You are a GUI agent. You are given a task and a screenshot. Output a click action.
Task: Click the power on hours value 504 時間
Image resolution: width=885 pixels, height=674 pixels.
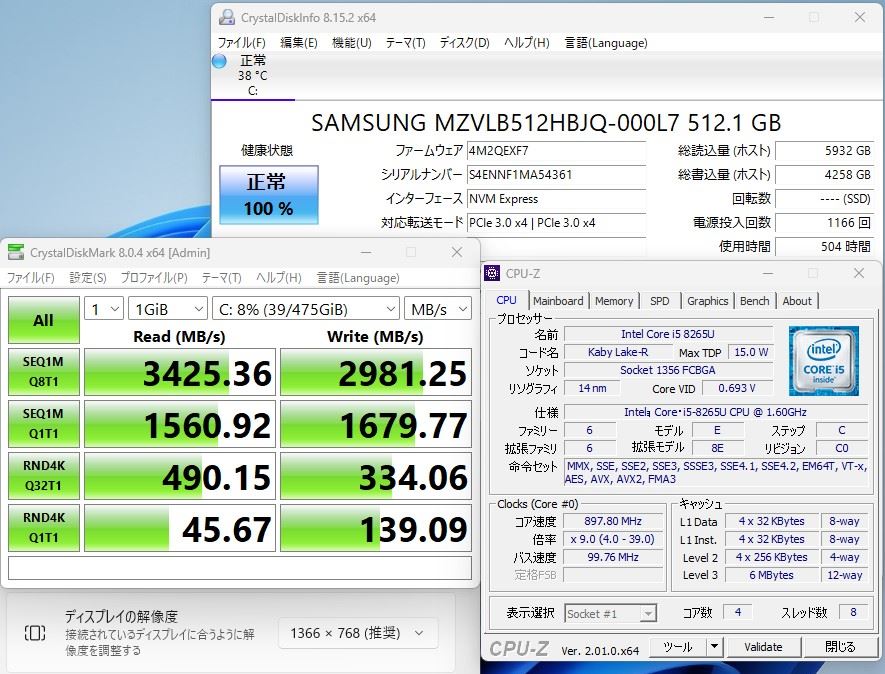click(824, 247)
